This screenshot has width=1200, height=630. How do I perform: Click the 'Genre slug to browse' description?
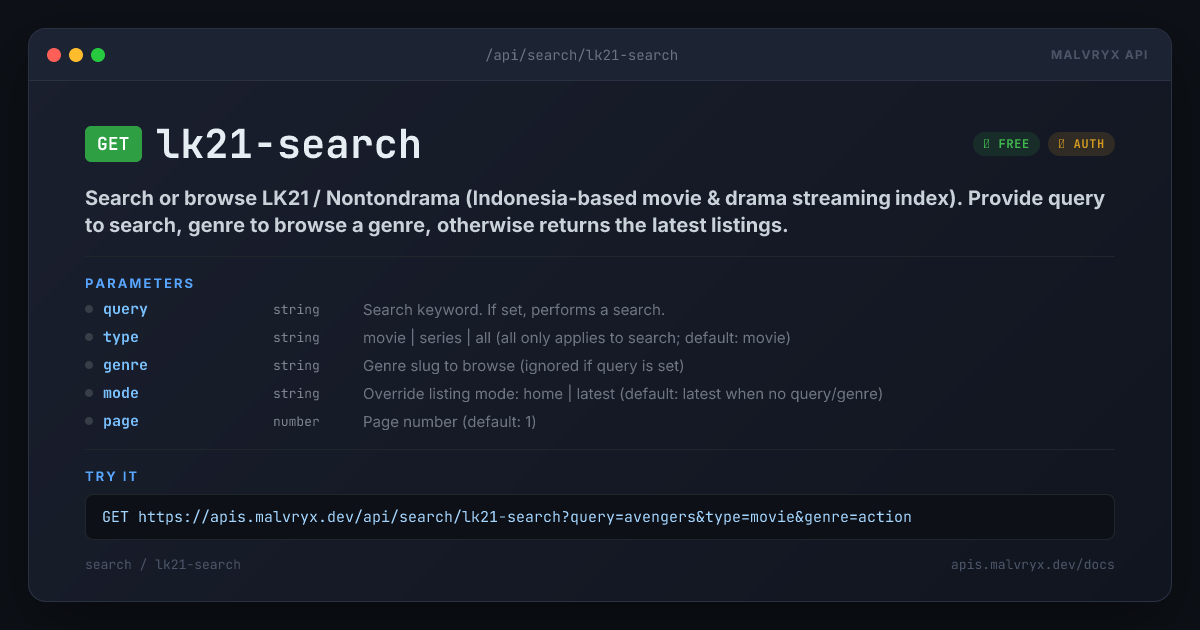tap(523, 366)
